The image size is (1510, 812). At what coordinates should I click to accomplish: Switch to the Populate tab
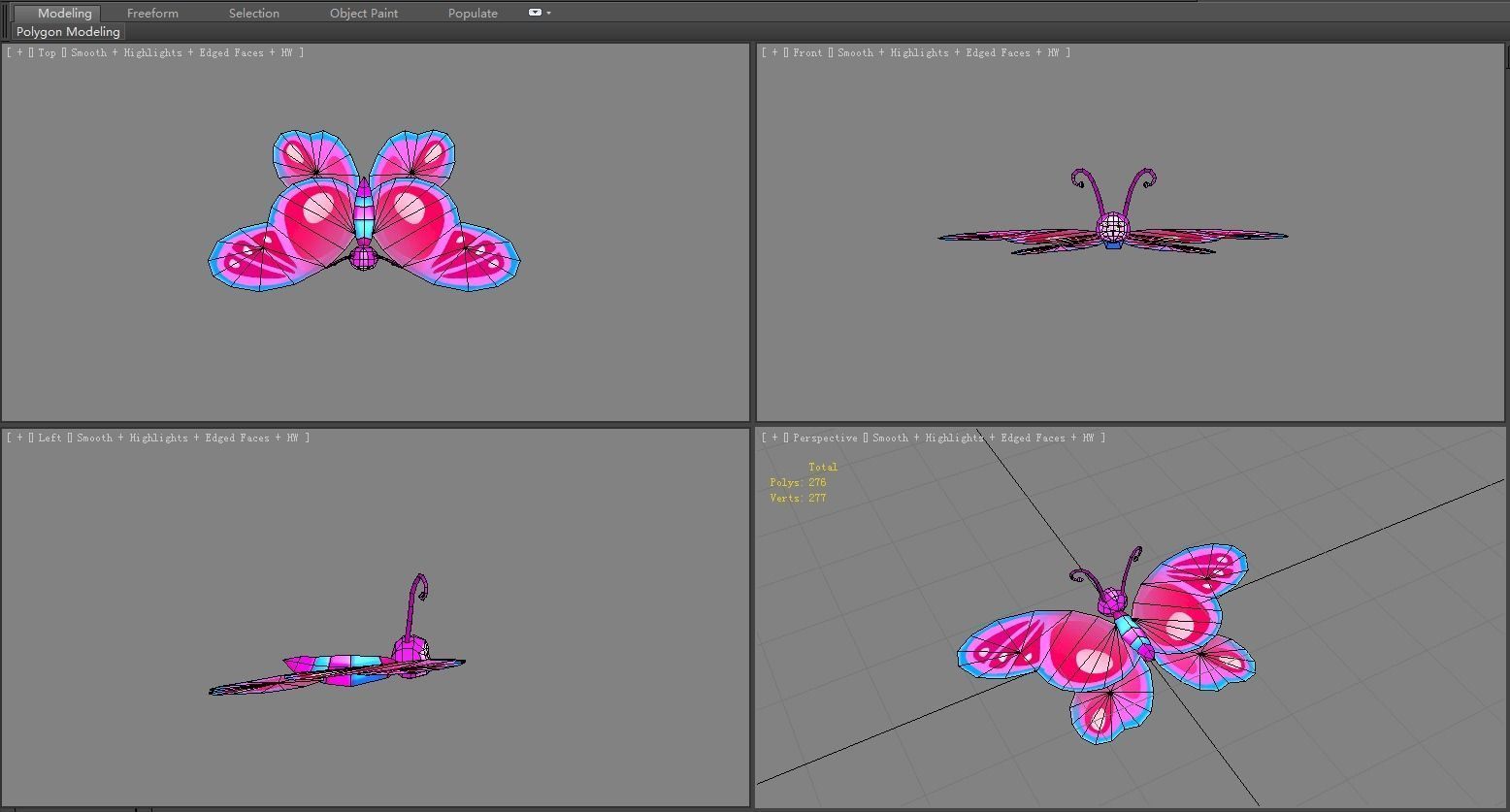coord(473,13)
